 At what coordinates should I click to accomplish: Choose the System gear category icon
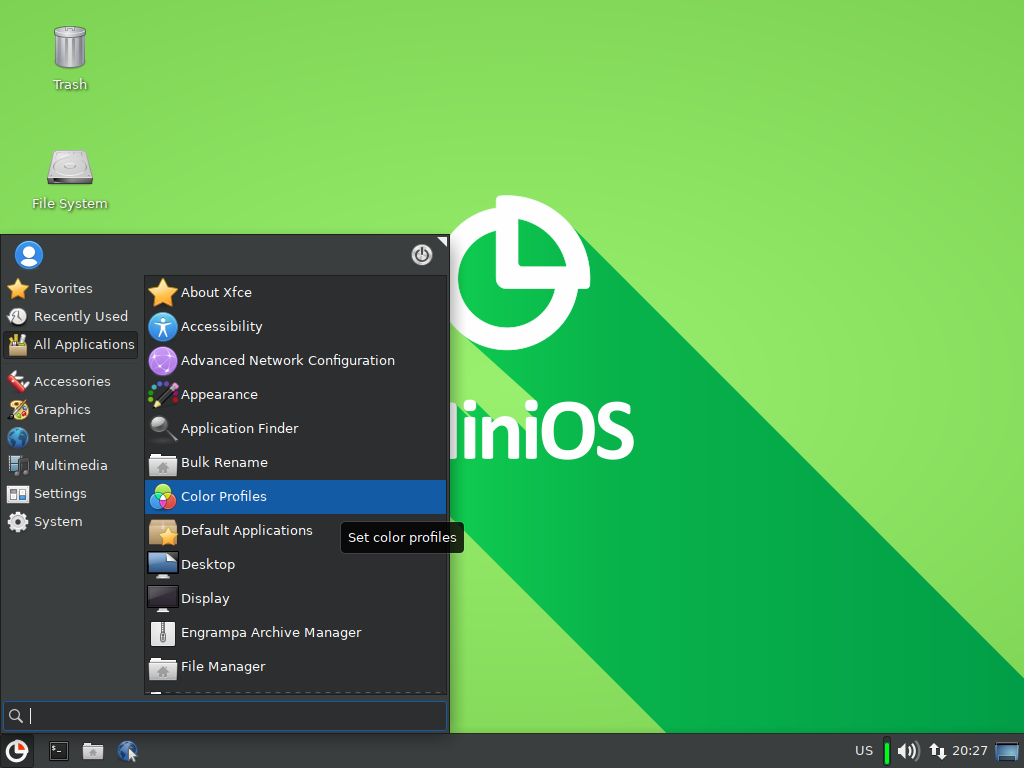point(18,522)
